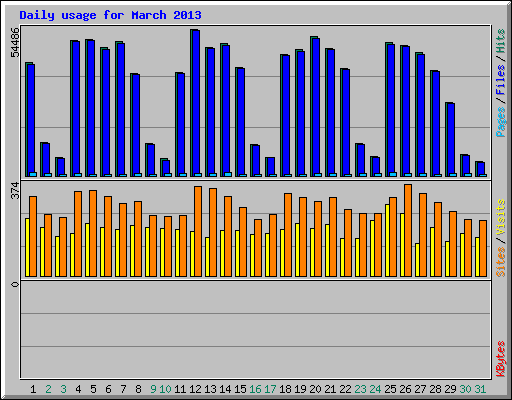The height and width of the screenshot is (400, 512).
Task: Click day label 21 on axis
Action: coord(330,389)
